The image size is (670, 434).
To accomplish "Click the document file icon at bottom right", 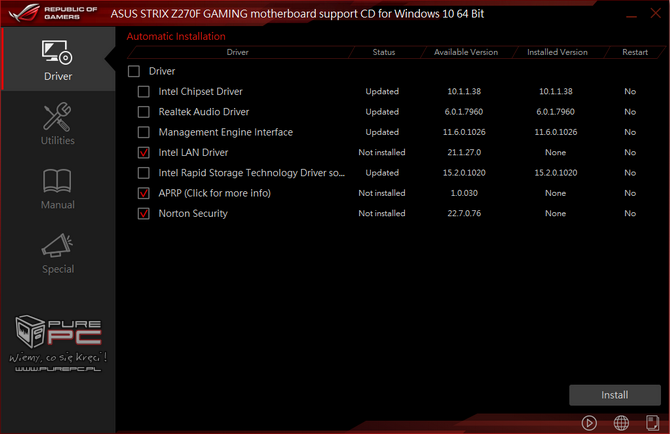I will [x=651, y=422].
